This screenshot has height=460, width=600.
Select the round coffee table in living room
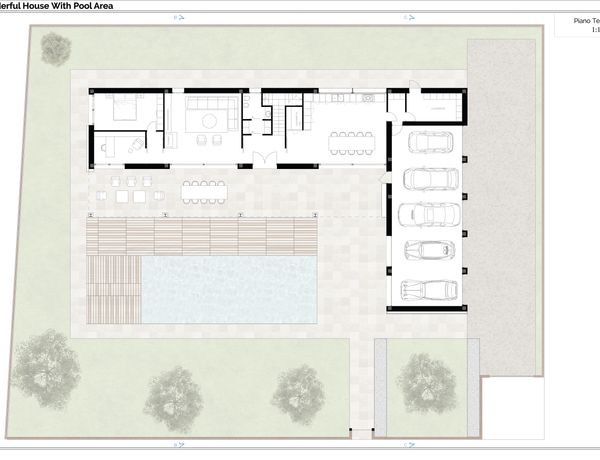pyautogui.click(x=212, y=121)
